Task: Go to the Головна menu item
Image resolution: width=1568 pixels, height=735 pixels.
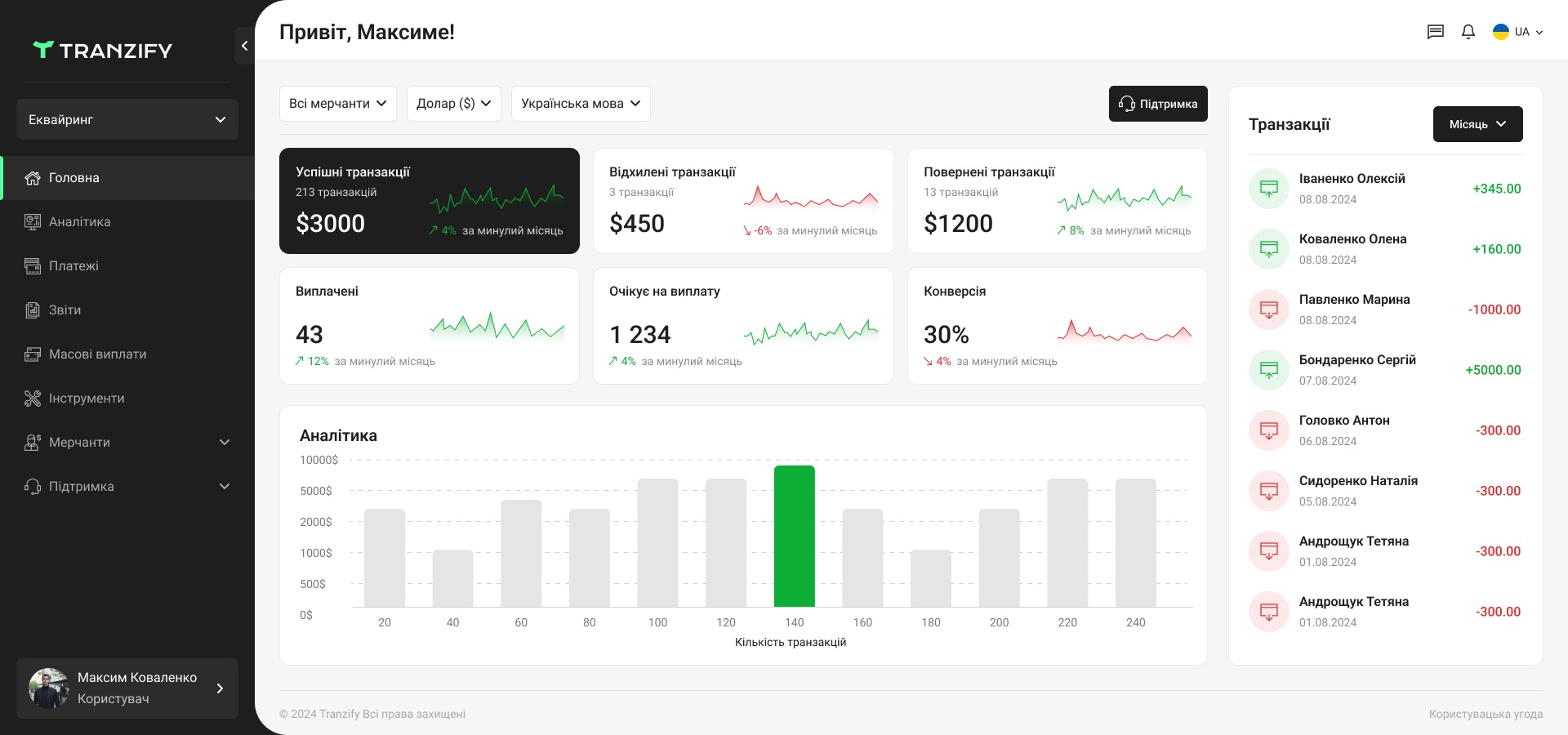Action: (x=127, y=178)
